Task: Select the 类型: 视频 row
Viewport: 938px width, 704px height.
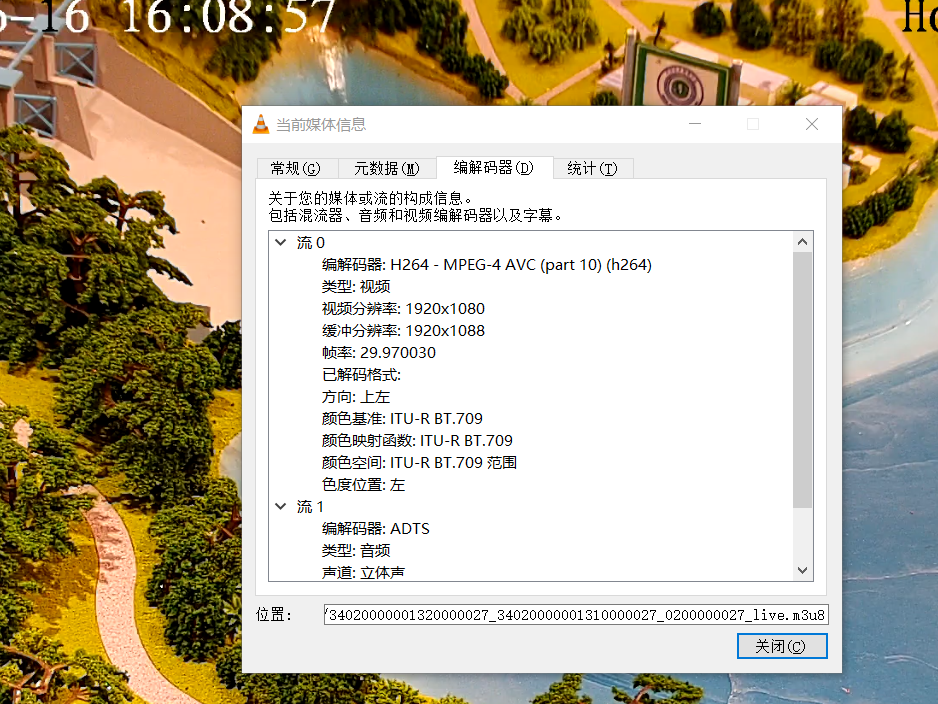Action: coord(356,287)
